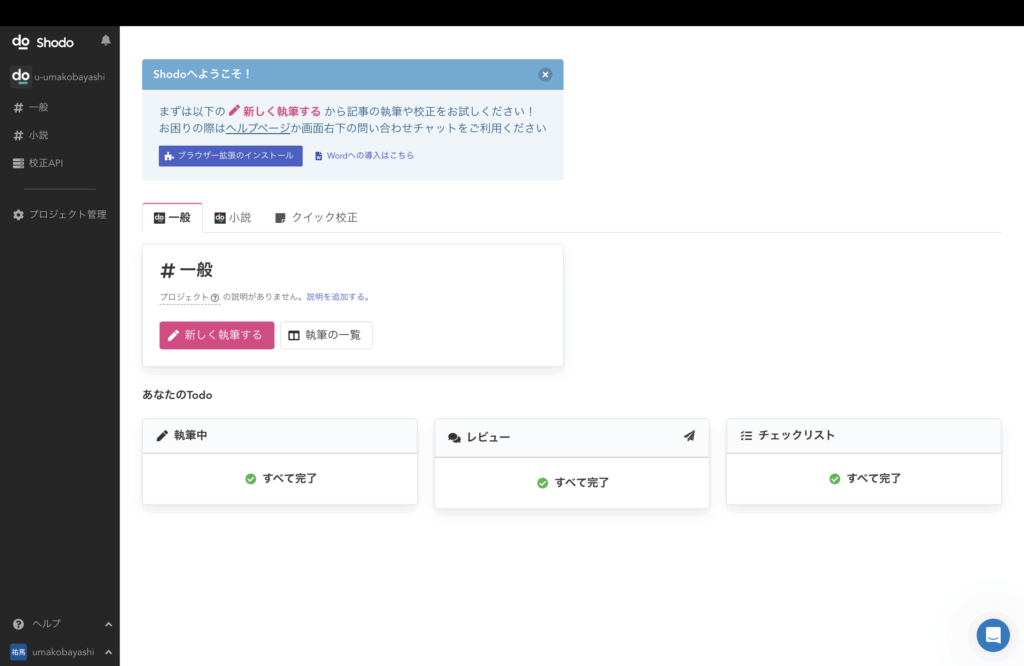Screen dimensions: 1024x666
Task: Follow the ヘルプページ link
Action: point(257,128)
